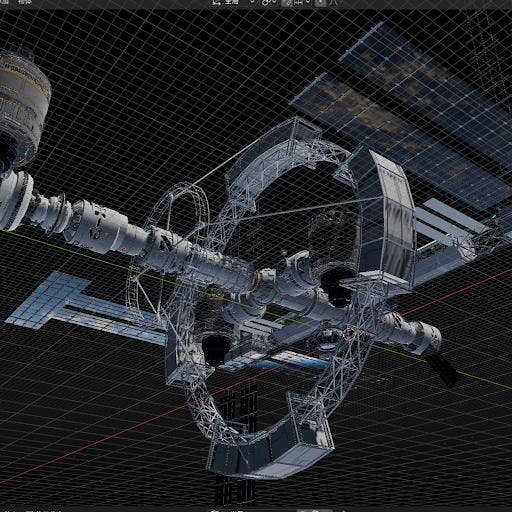The width and height of the screenshot is (512, 512).
Task: Select the large cylindrical module at far left
Action: [22, 107]
